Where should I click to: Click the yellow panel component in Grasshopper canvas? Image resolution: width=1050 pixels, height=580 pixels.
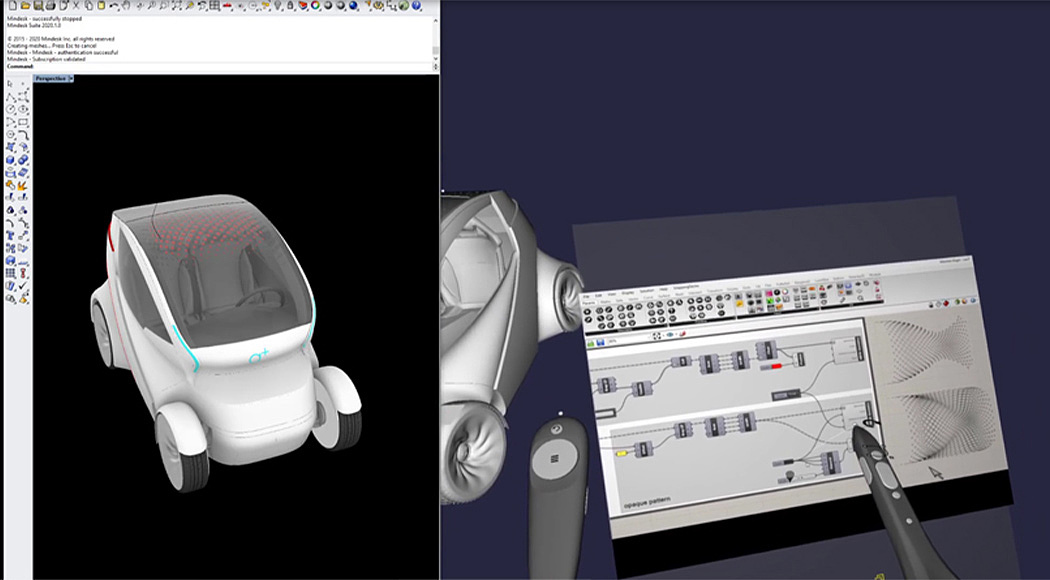[x=621, y=453]
